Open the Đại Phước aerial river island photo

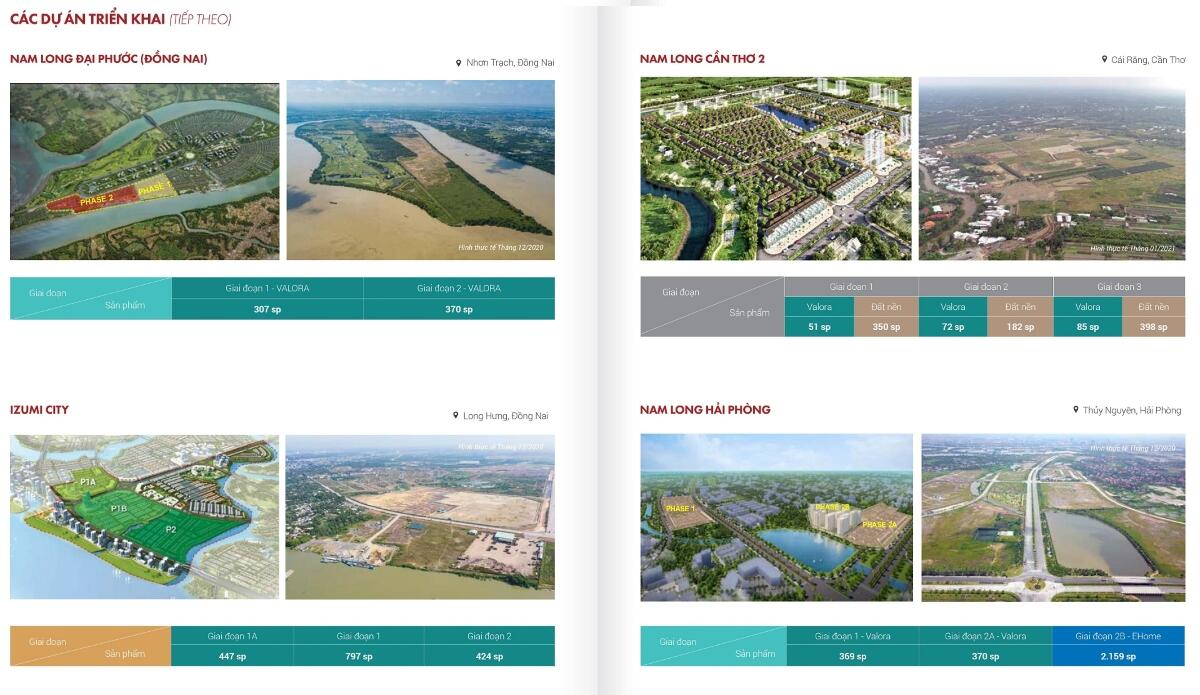[420, 170]
